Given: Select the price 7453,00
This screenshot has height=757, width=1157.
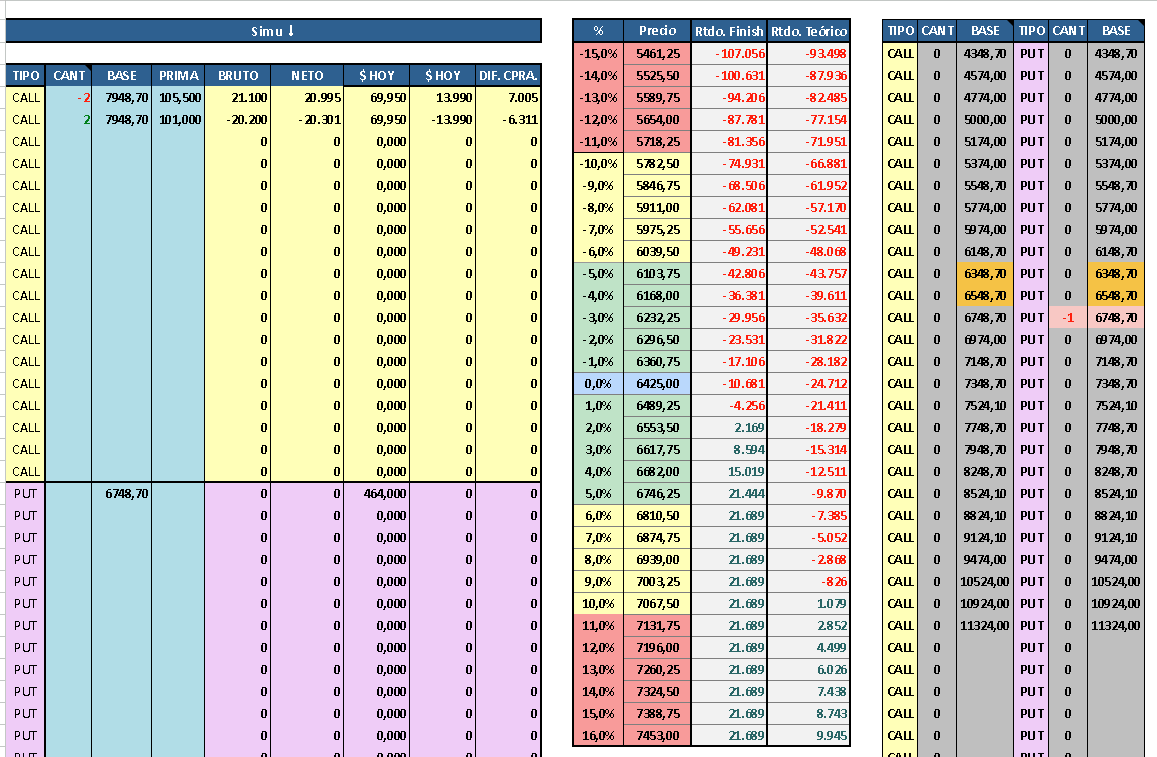Looking at the screenshot, I should [x=657, y=736].
